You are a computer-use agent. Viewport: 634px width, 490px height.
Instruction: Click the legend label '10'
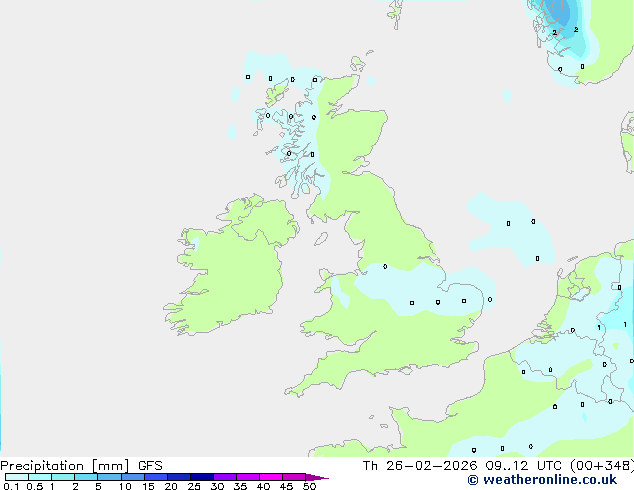pyautogui.click(x=125, y=486)
